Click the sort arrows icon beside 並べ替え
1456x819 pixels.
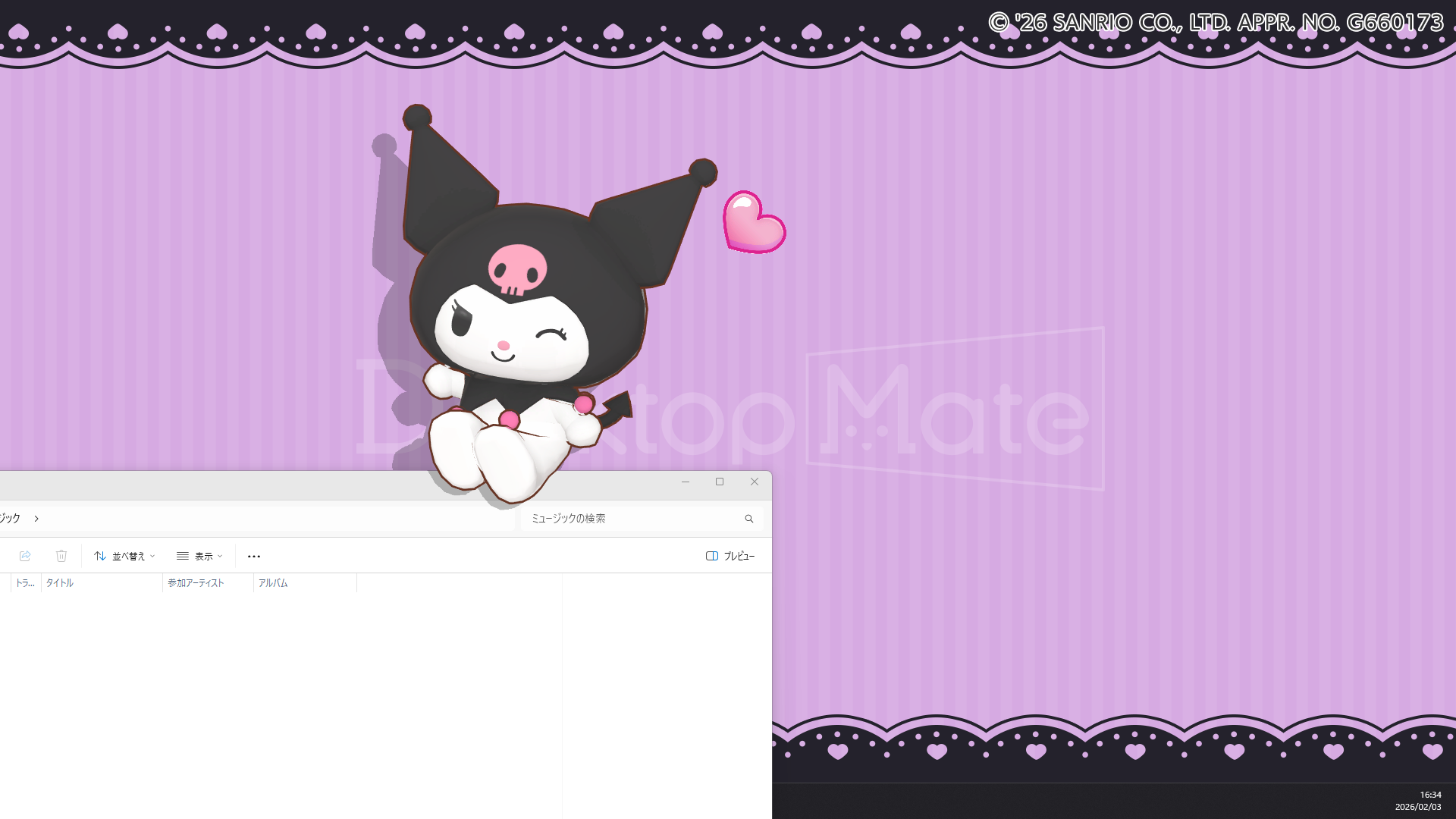tap(100, 556)
